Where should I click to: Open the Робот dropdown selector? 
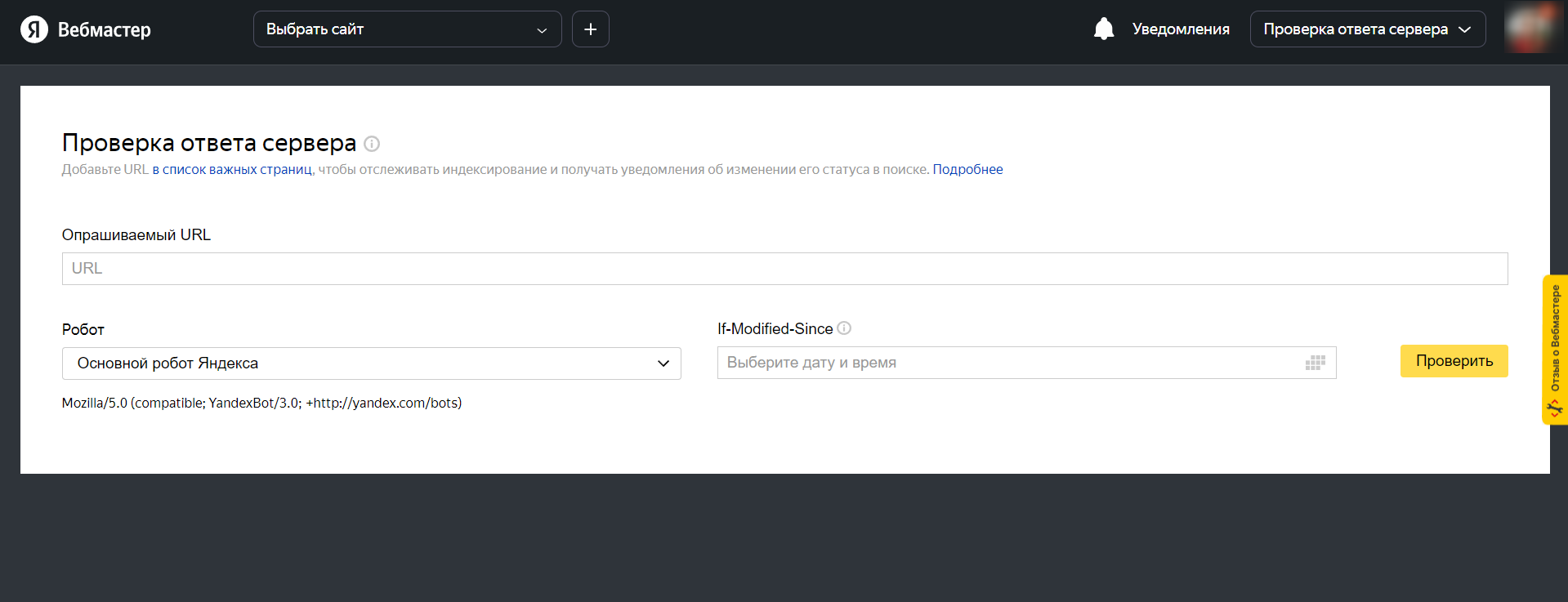click(x=371, y=363)
